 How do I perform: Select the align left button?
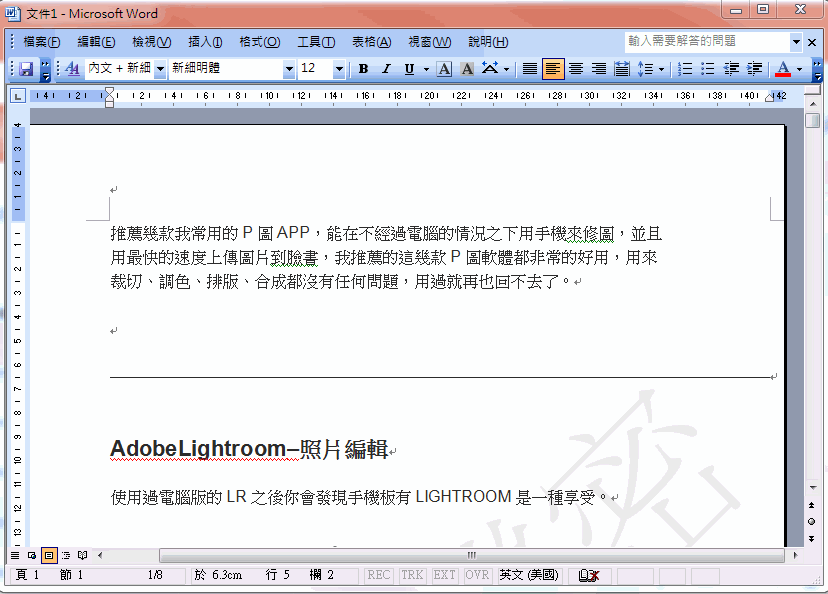coord(553,69)
